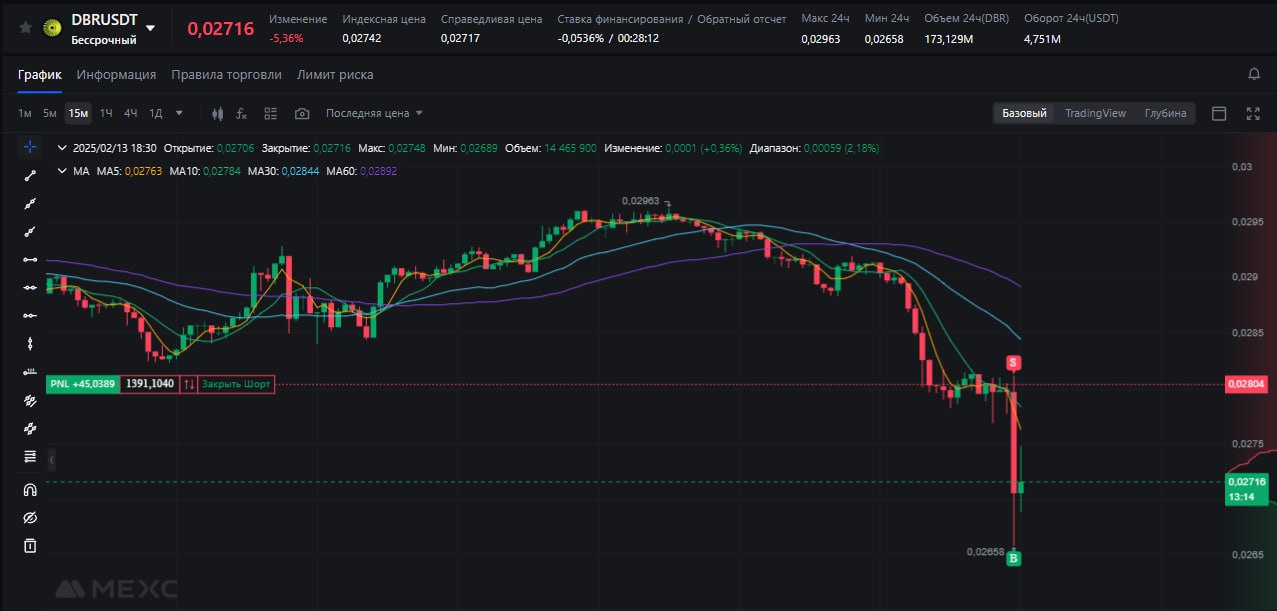Viewport: 1277px width, 611px height.
Task: Open the Последняя цена price type dropdown
Action: pos(374,113)
